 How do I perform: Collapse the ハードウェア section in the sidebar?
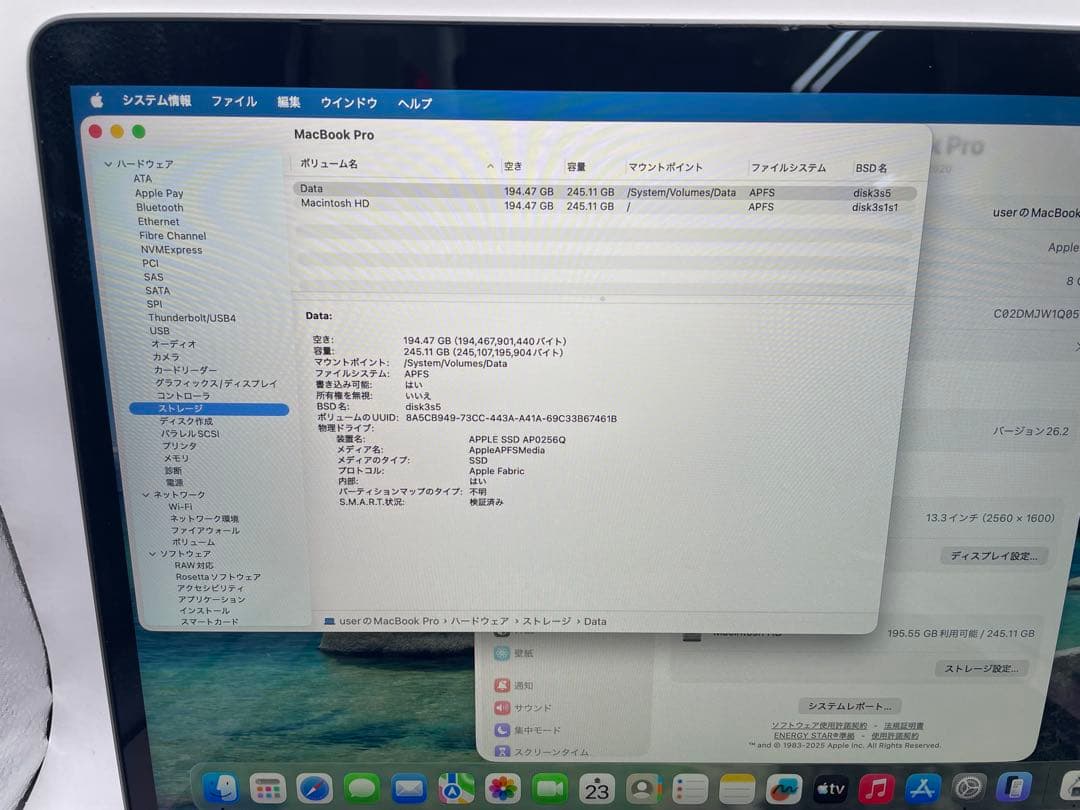pyautogui.click(x=107, y=164)
